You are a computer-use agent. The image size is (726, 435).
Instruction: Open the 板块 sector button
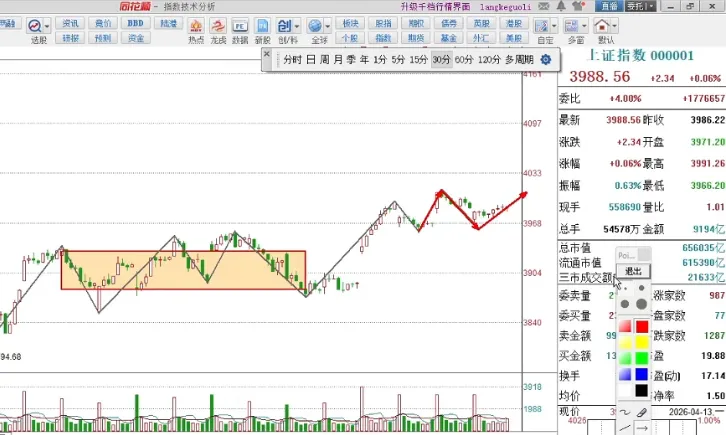coord(350,23)
